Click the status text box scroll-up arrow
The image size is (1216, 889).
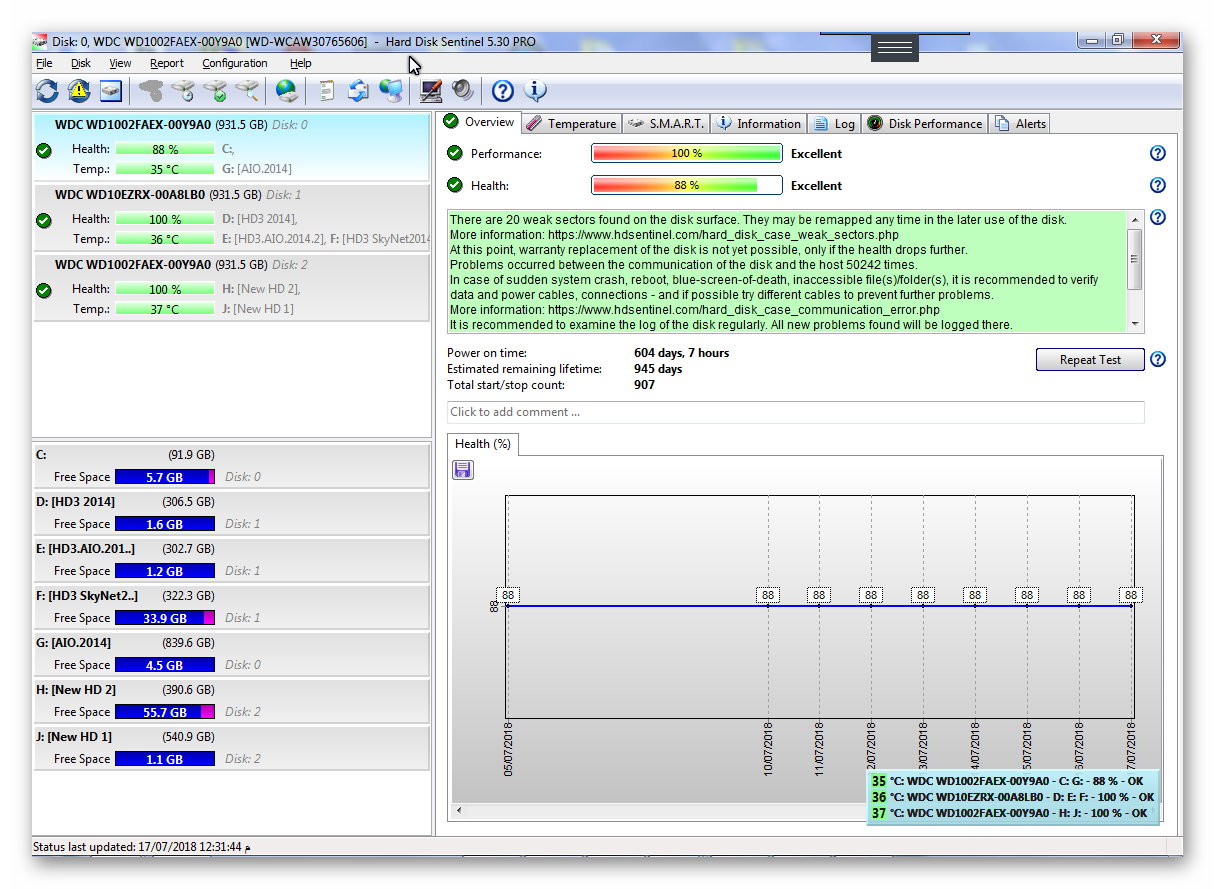tap(1135, 219)
